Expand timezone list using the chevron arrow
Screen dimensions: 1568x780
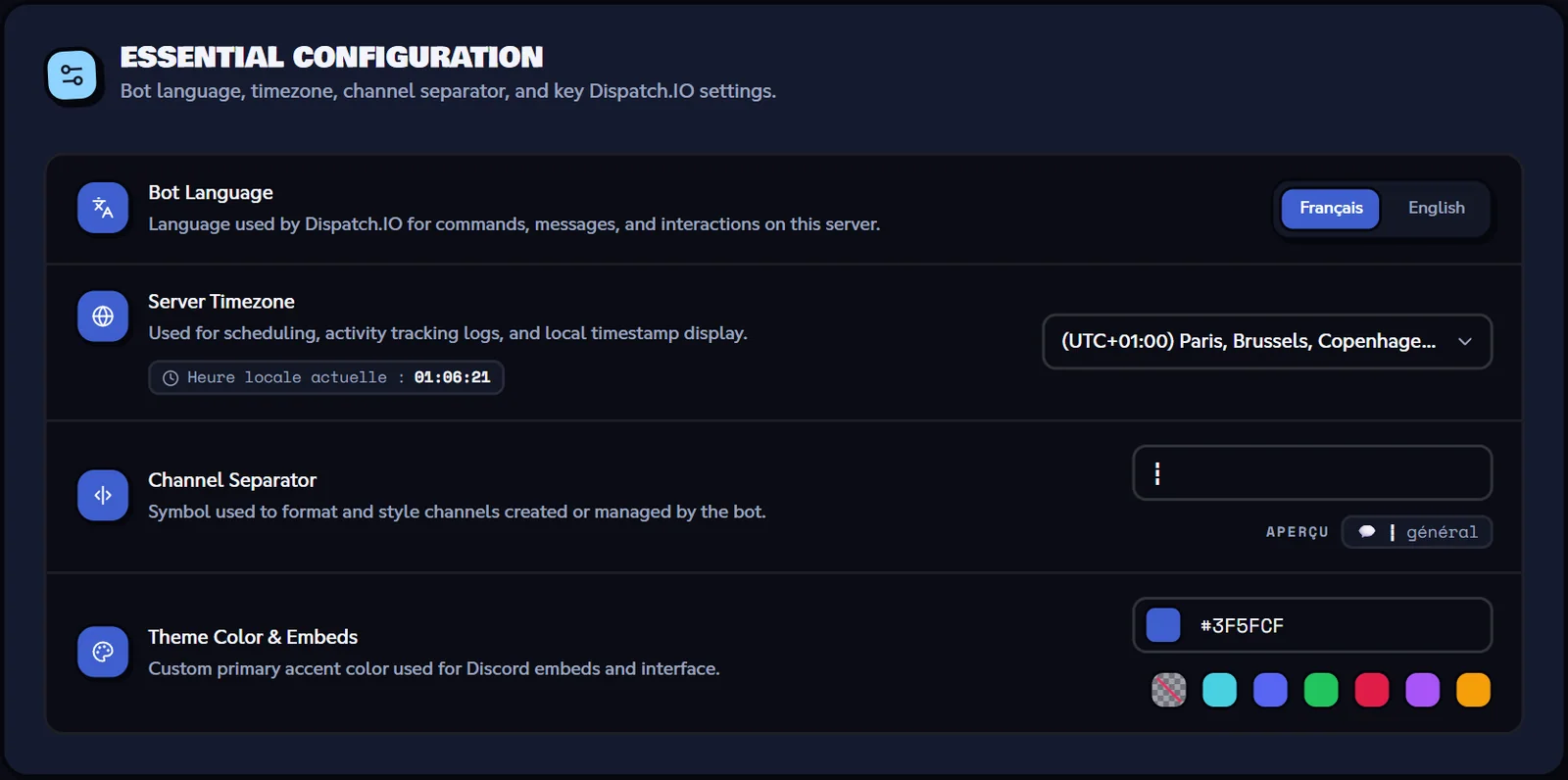pyautogui.click(x=1465, y=341)
